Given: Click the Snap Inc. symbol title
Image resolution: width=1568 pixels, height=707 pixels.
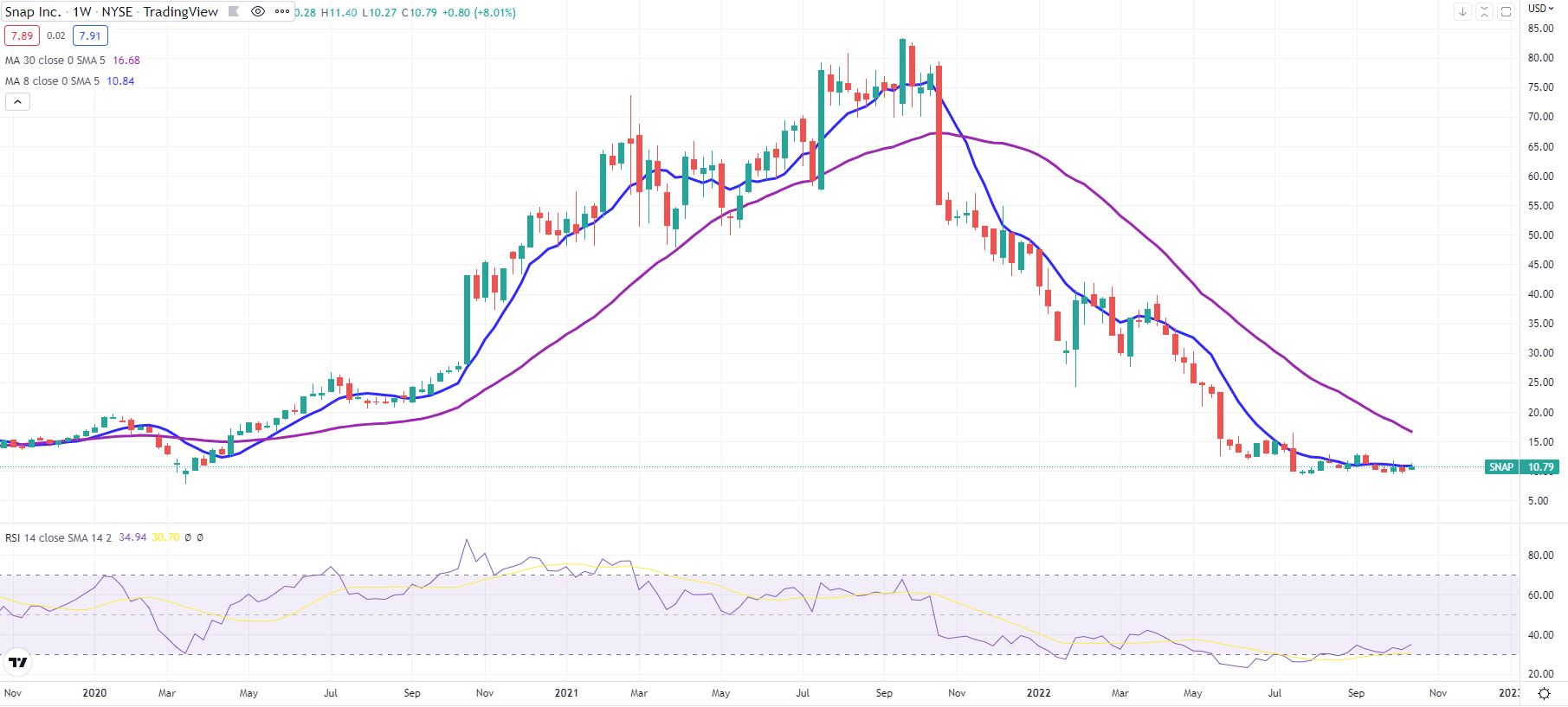Looking at the screenshot, I should pyautogui.click(x=33, y=12).
